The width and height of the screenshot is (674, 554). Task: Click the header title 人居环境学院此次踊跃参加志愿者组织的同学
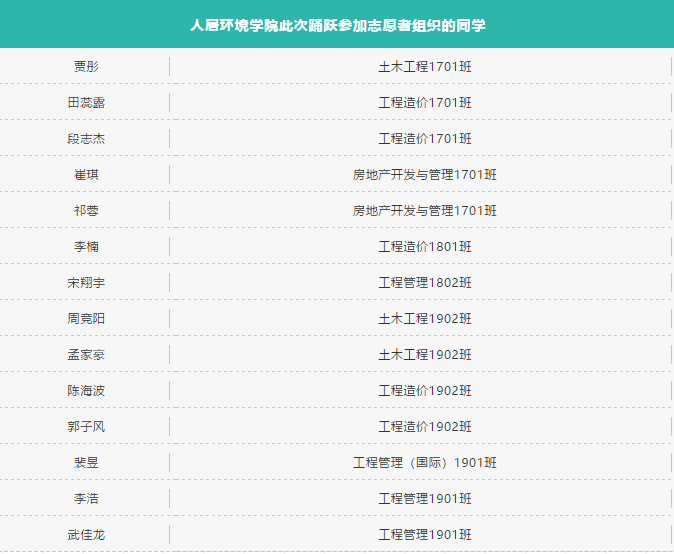click(x=338, y=25)
